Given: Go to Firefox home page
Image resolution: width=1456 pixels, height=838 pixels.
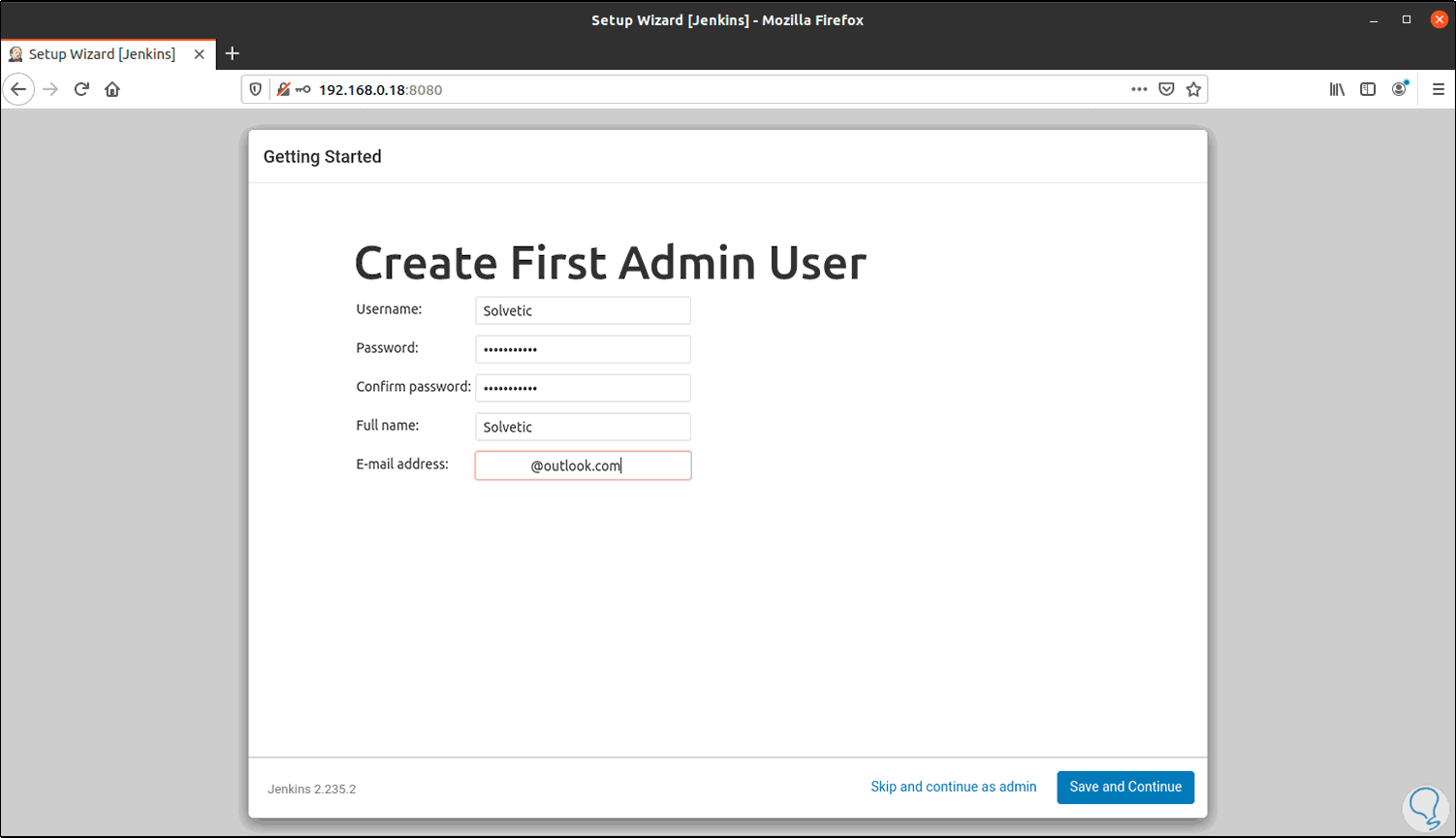Looking at the screenshot, I should (x=112, y=89).
